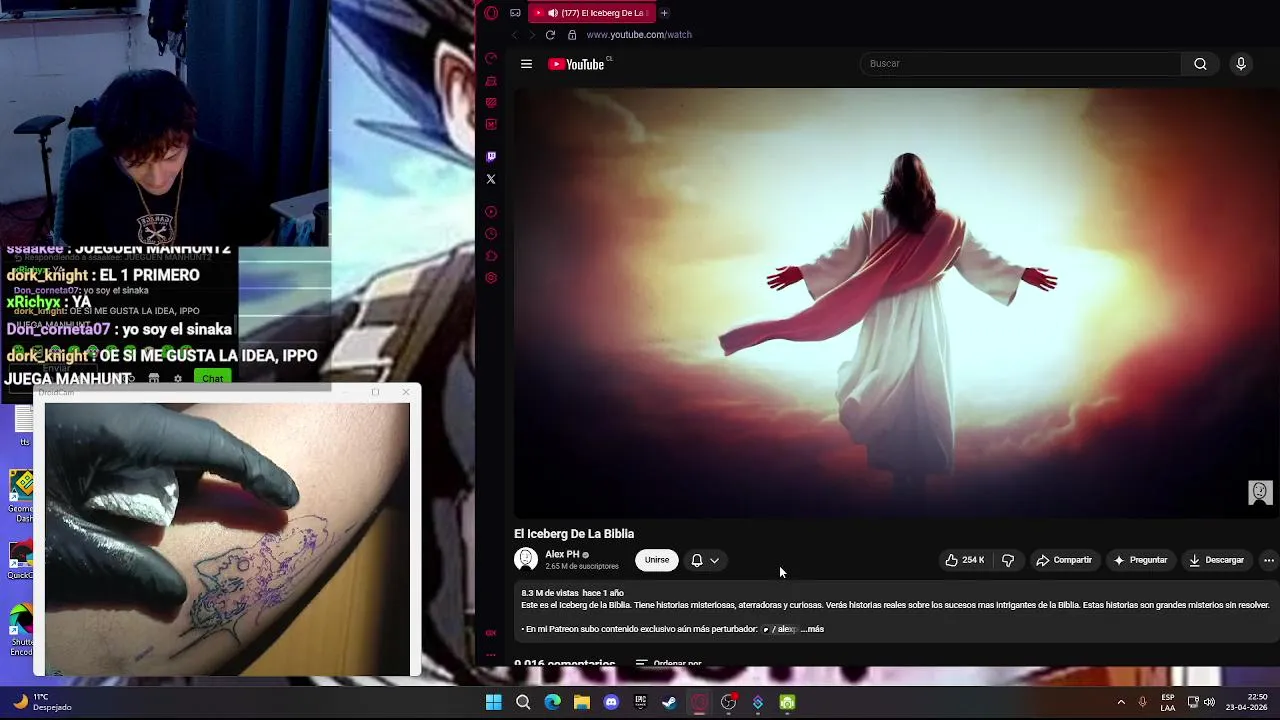
Task: Open Windows taskbar search
Action: click(x=523, y=702)
